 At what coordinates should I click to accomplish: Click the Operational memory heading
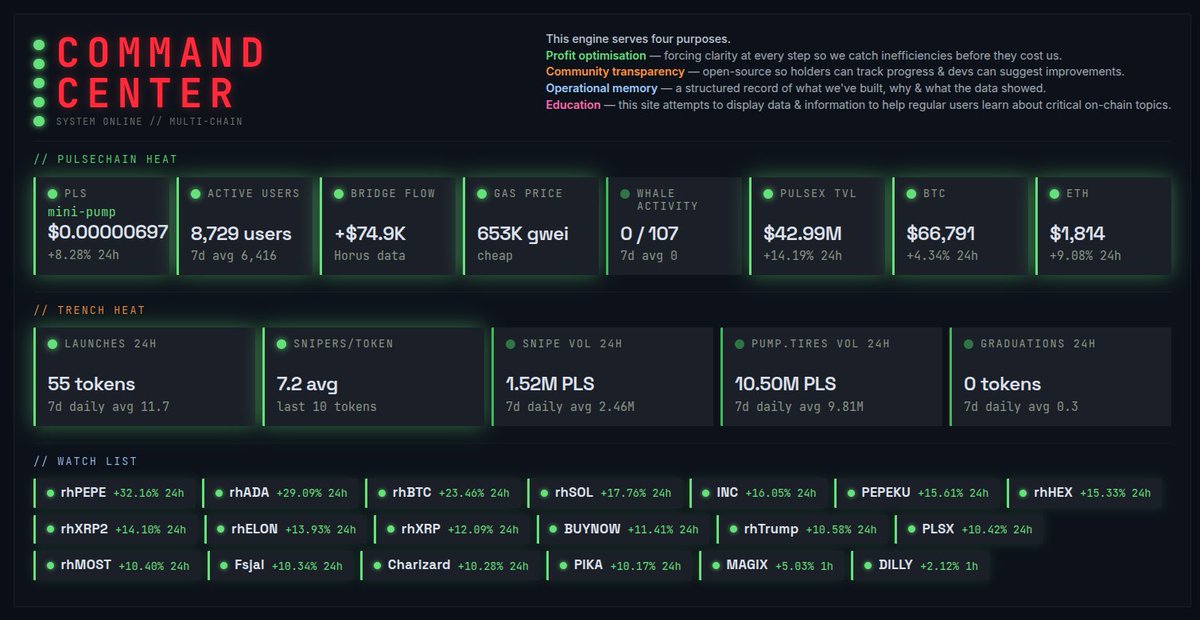point(601,88)
